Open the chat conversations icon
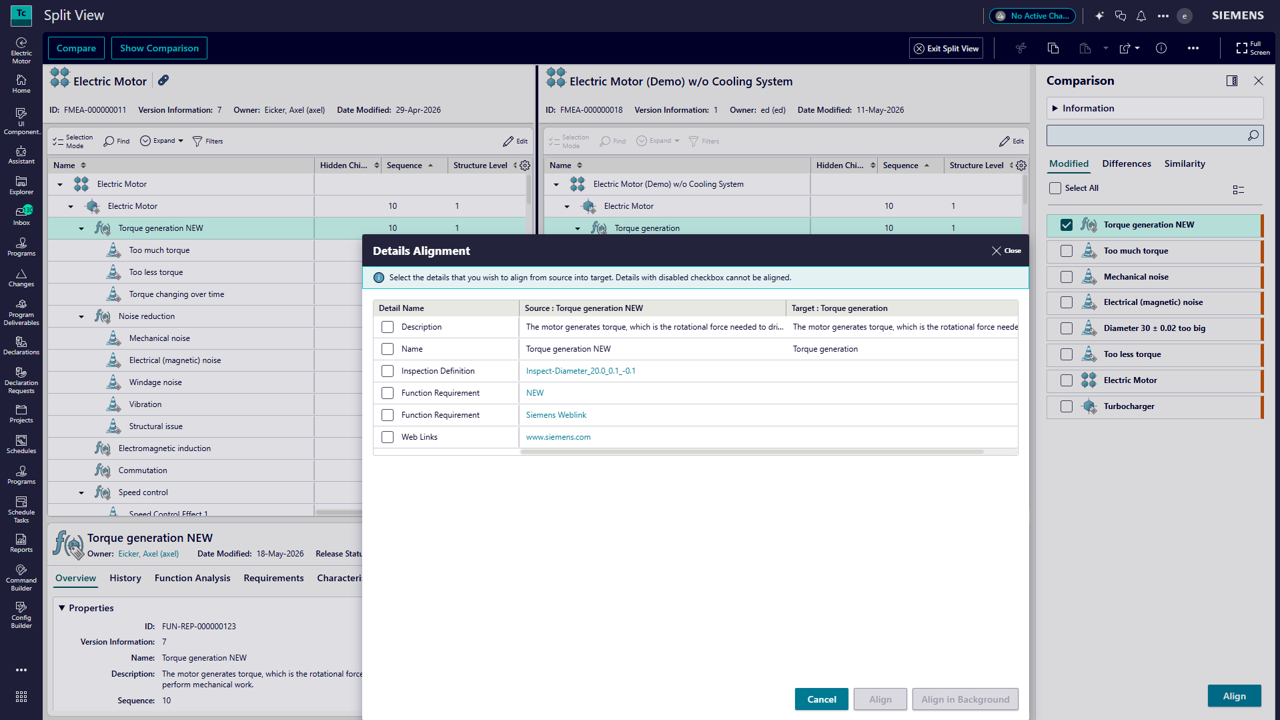 [x=1120, y=16]
